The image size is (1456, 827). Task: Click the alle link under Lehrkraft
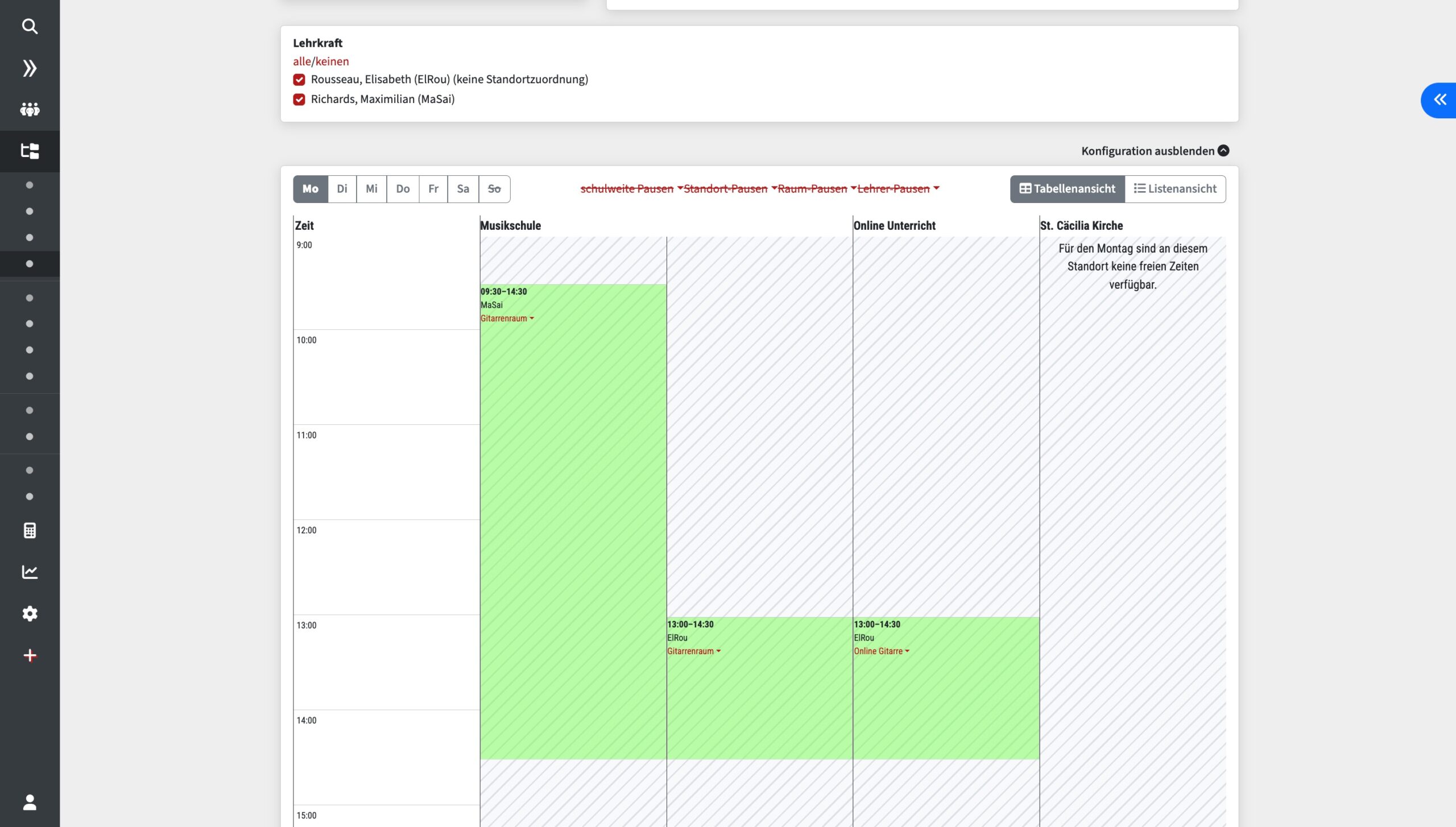(302, 61)
